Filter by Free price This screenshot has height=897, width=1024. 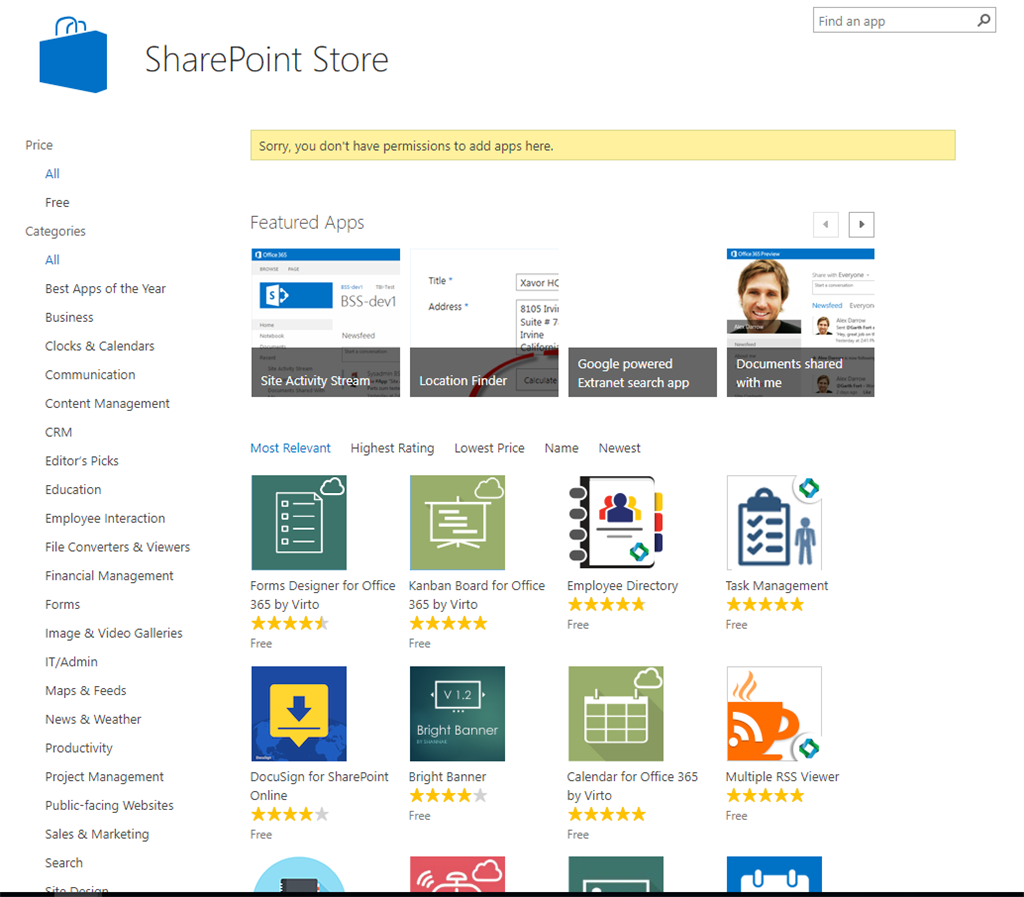click(x=57, y=202)
